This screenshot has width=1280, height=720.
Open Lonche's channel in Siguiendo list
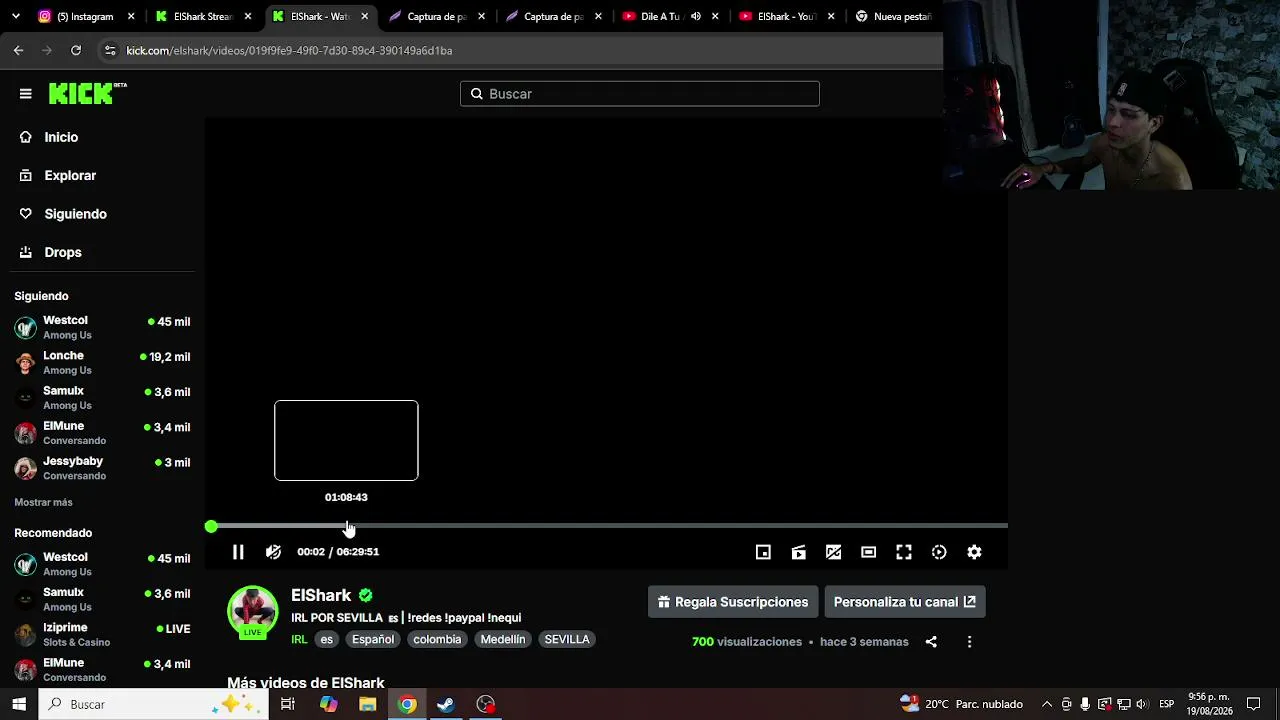point(102,362)
